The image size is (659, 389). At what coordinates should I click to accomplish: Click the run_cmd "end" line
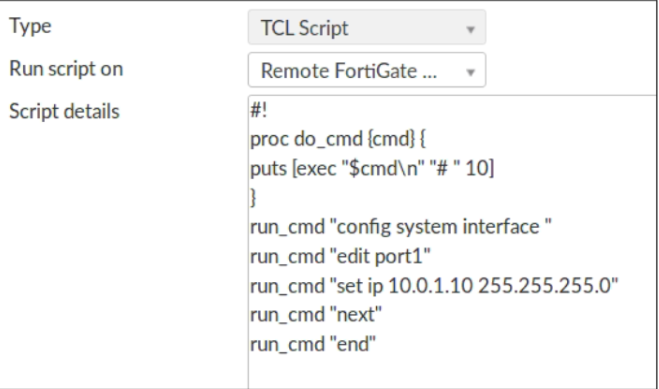click(x=313, y=344)
